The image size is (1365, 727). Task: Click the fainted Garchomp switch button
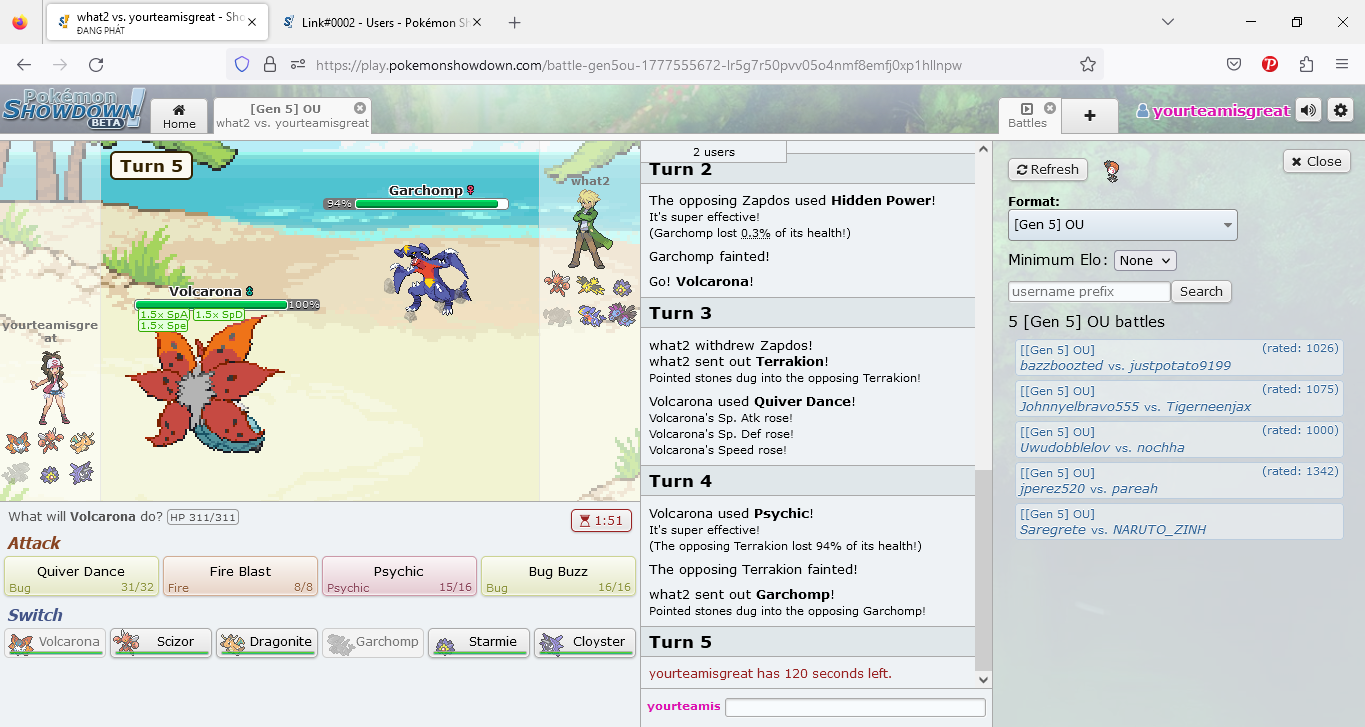(x=373, y=642)
